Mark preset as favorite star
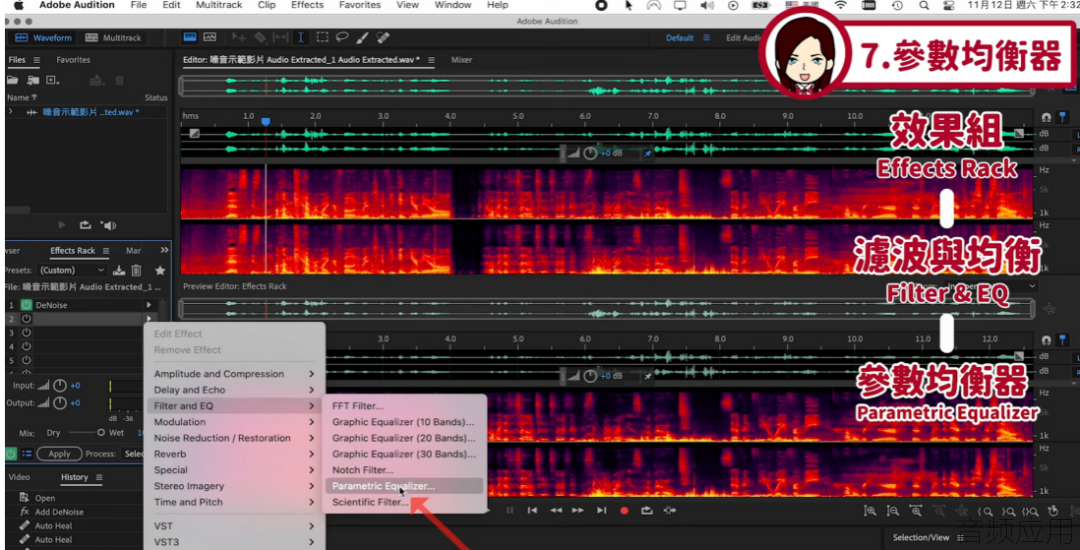1080x550 pixels. point(160,271)
